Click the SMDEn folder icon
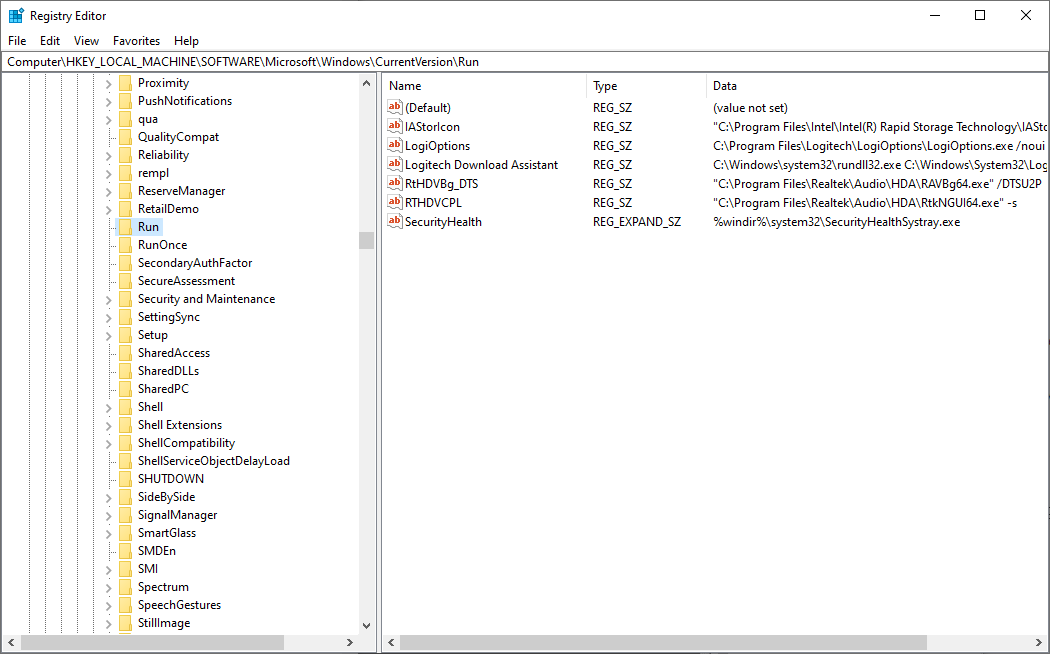Screen dimensions: 1050x654 125,551
